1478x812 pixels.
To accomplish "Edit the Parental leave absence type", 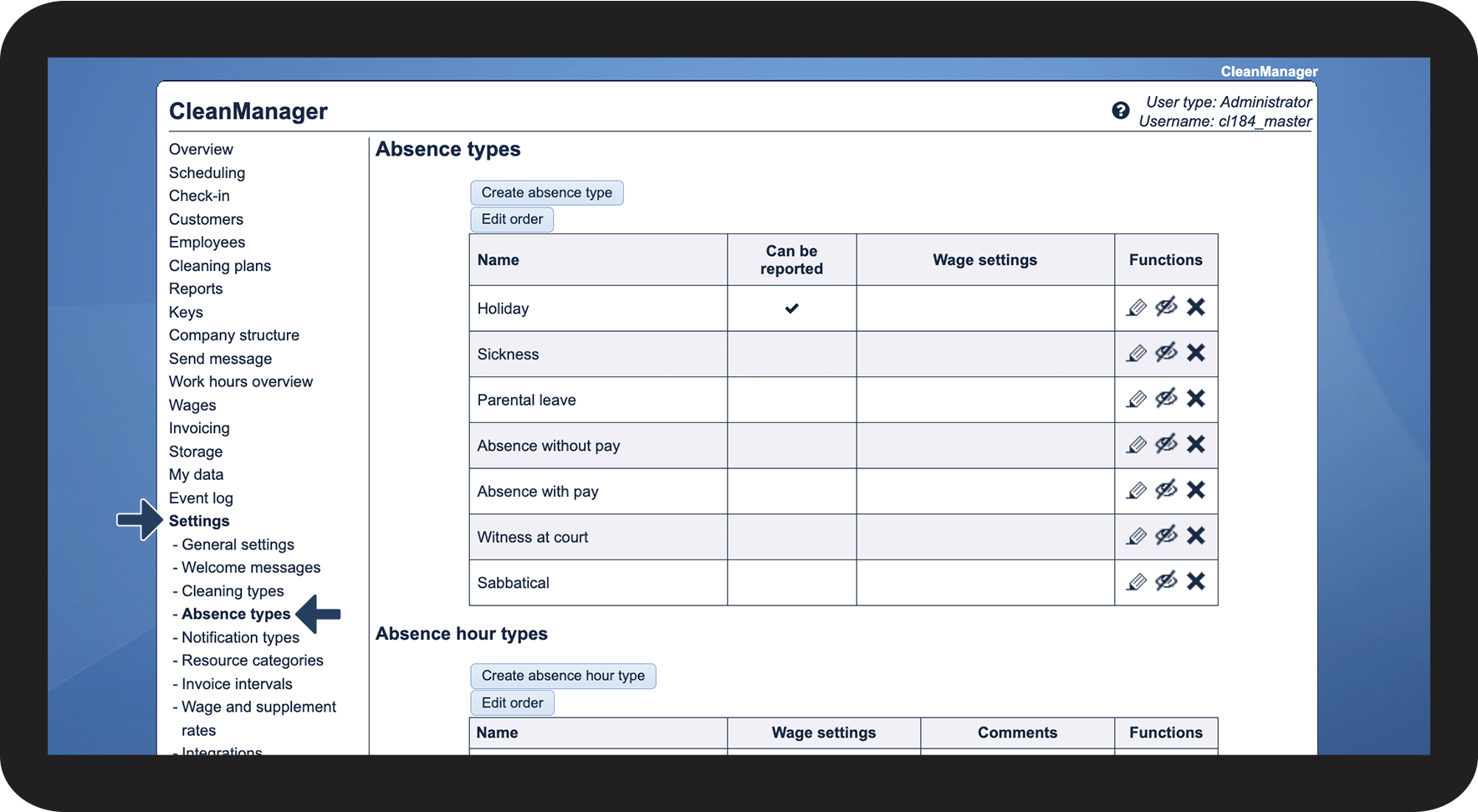I will click(1136, 399).
